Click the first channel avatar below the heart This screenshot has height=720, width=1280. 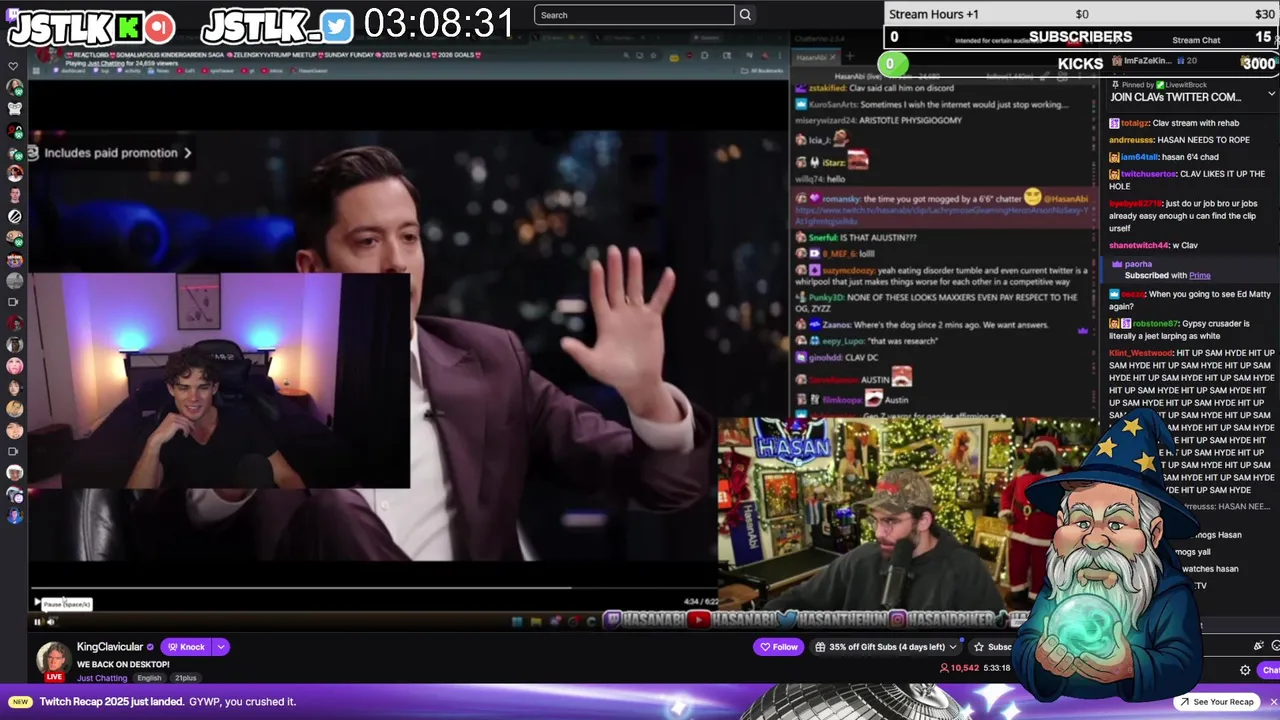point(14,88)
